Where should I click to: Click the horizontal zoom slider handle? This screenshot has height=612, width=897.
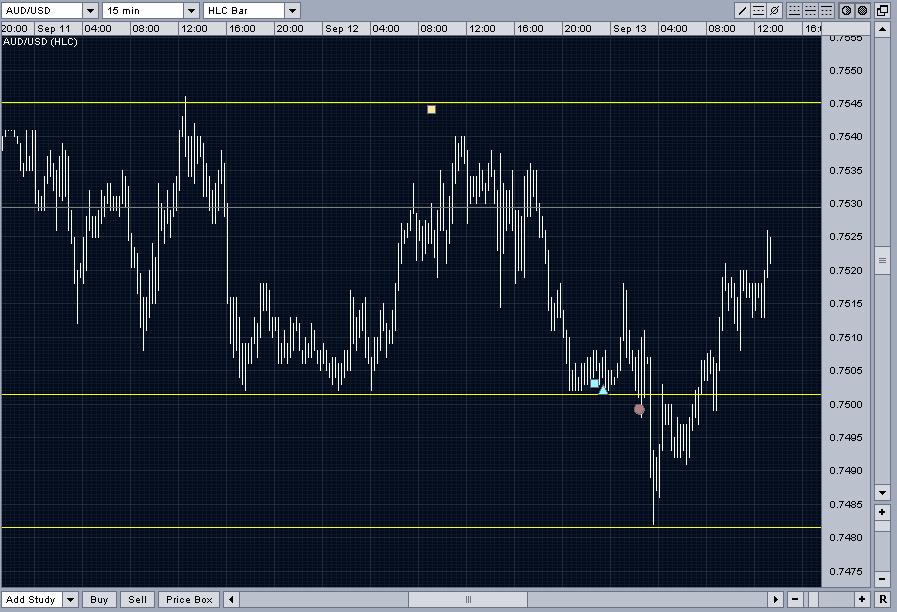815,599
